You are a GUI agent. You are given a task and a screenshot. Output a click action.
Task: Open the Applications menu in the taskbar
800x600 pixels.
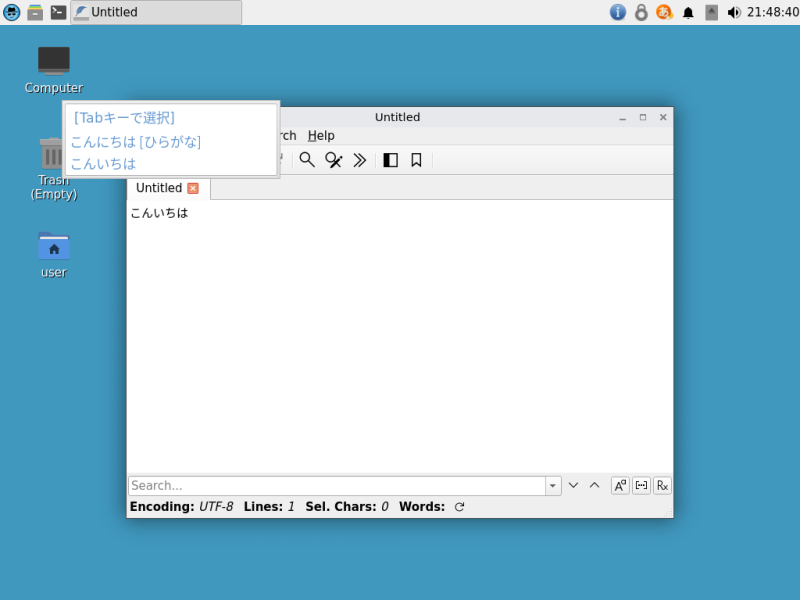10,12
